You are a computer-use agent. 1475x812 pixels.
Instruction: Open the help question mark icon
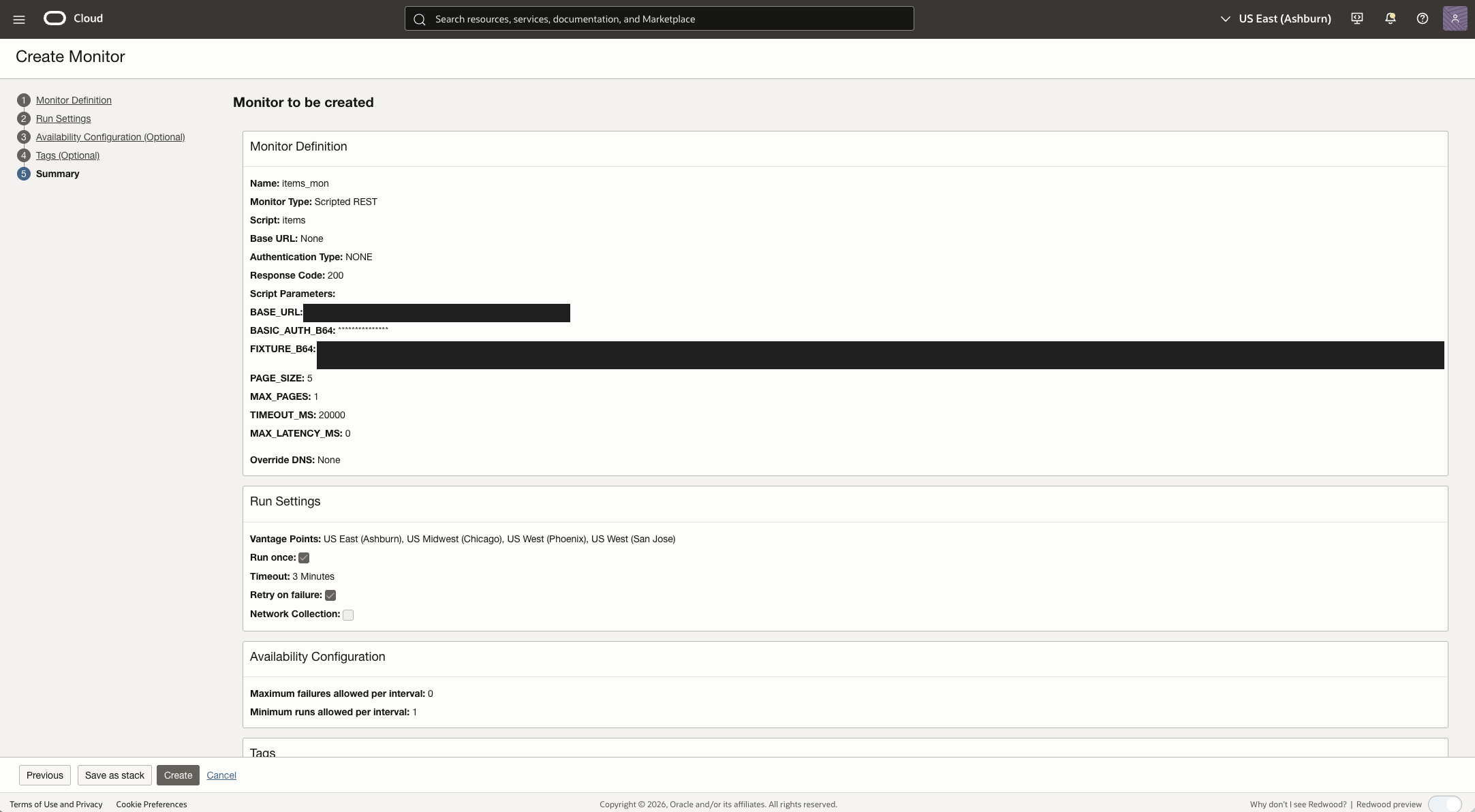click(1423, 18)
